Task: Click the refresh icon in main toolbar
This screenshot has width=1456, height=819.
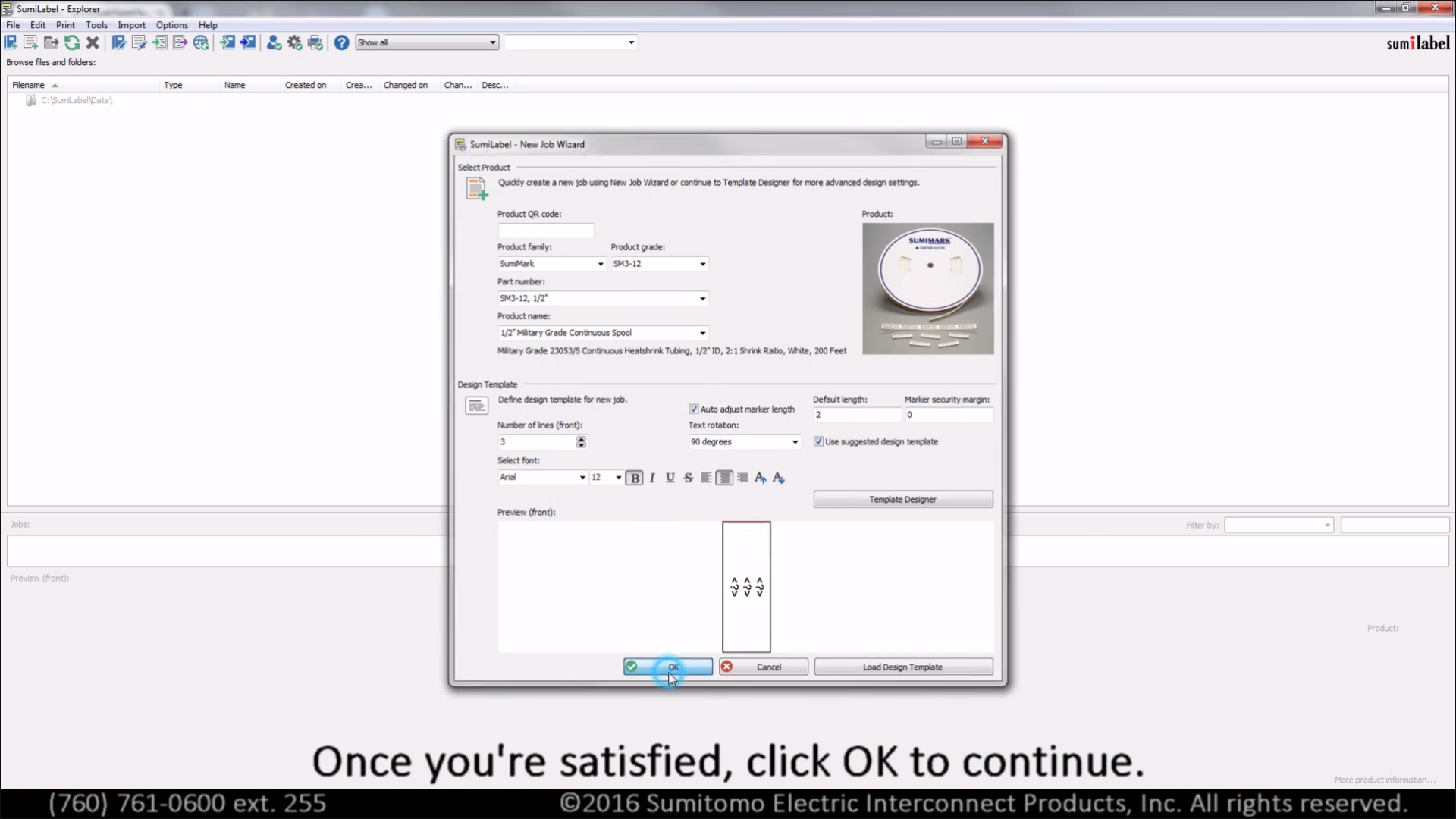Action: tap(72, 43)
